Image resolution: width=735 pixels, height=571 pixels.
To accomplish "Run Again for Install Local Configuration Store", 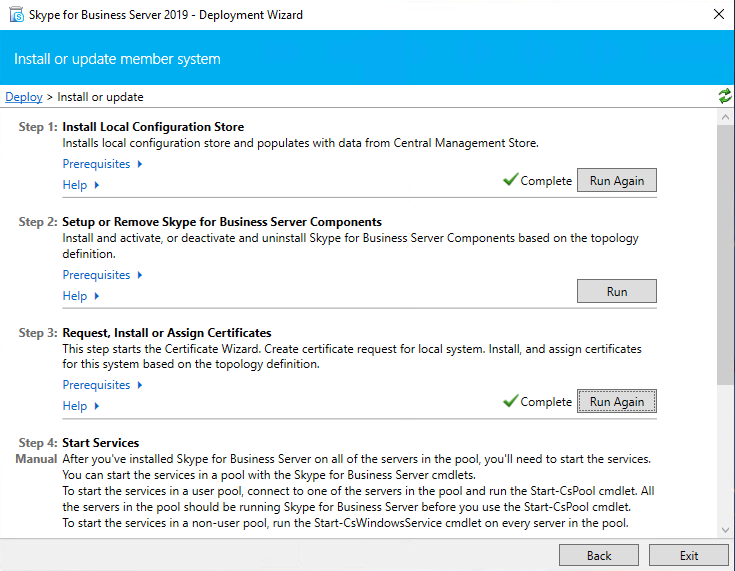I will pos(617,181).
